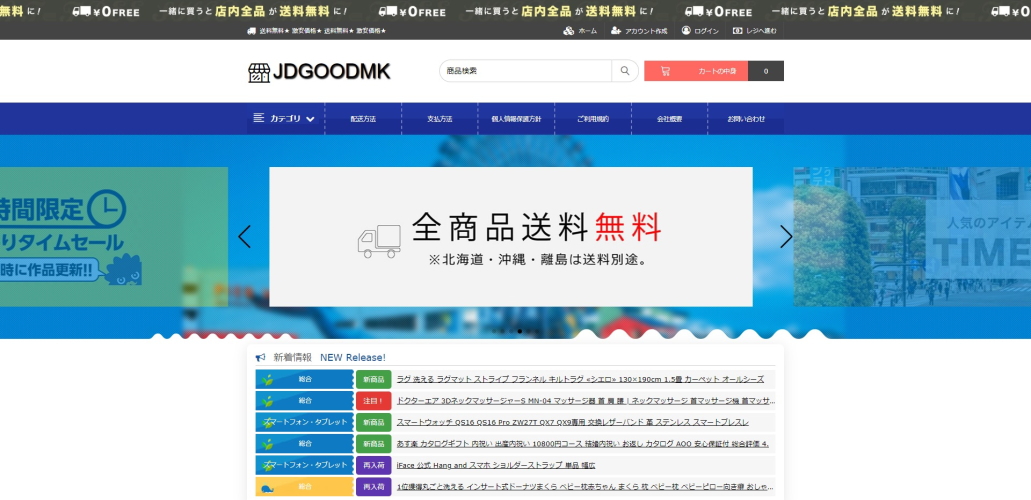1031x500 pixels.
Task: Click the 全商品送料無料 center banner
Action: coord(510,237)
